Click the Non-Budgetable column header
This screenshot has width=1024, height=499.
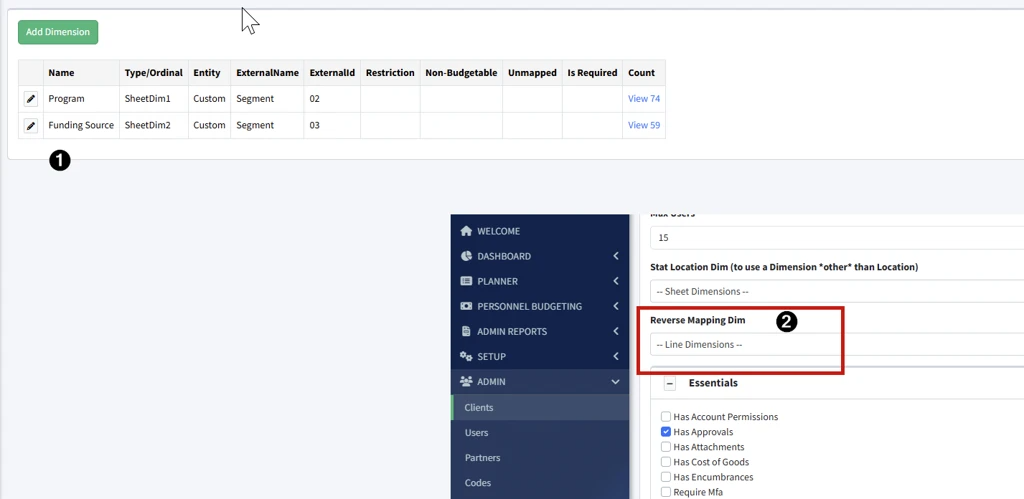(x=461, y=72)
